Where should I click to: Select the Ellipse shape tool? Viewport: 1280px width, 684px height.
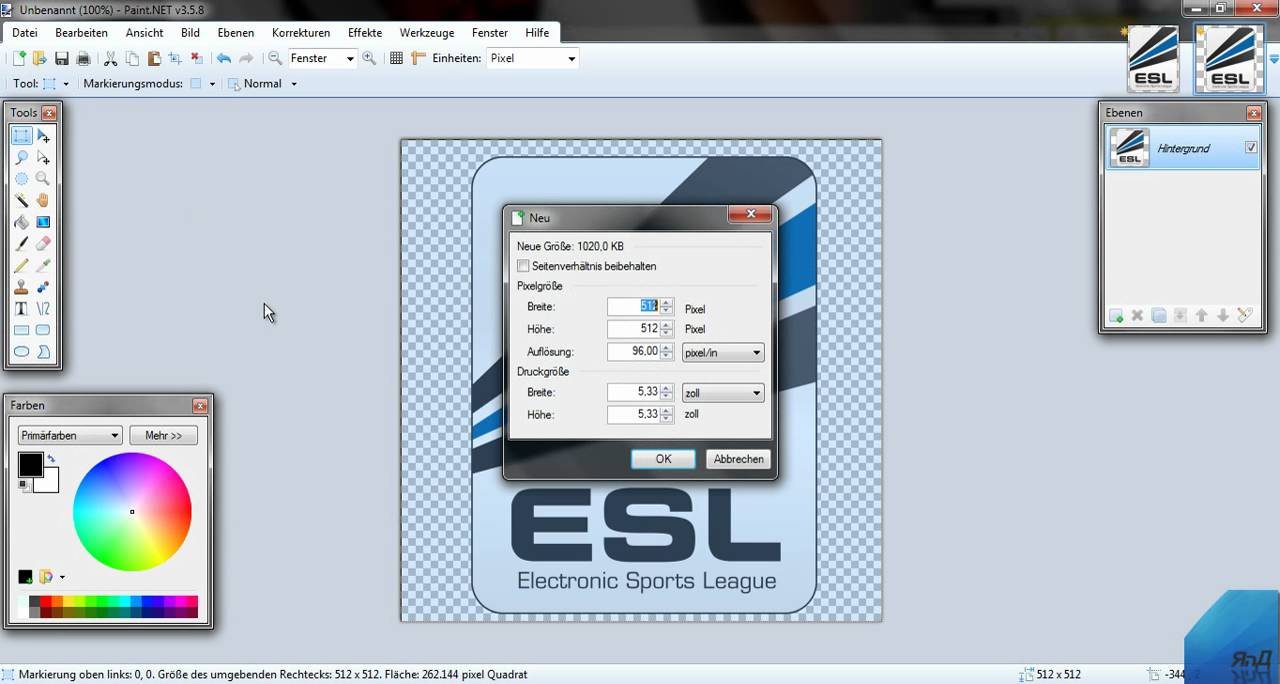[21, 352]
